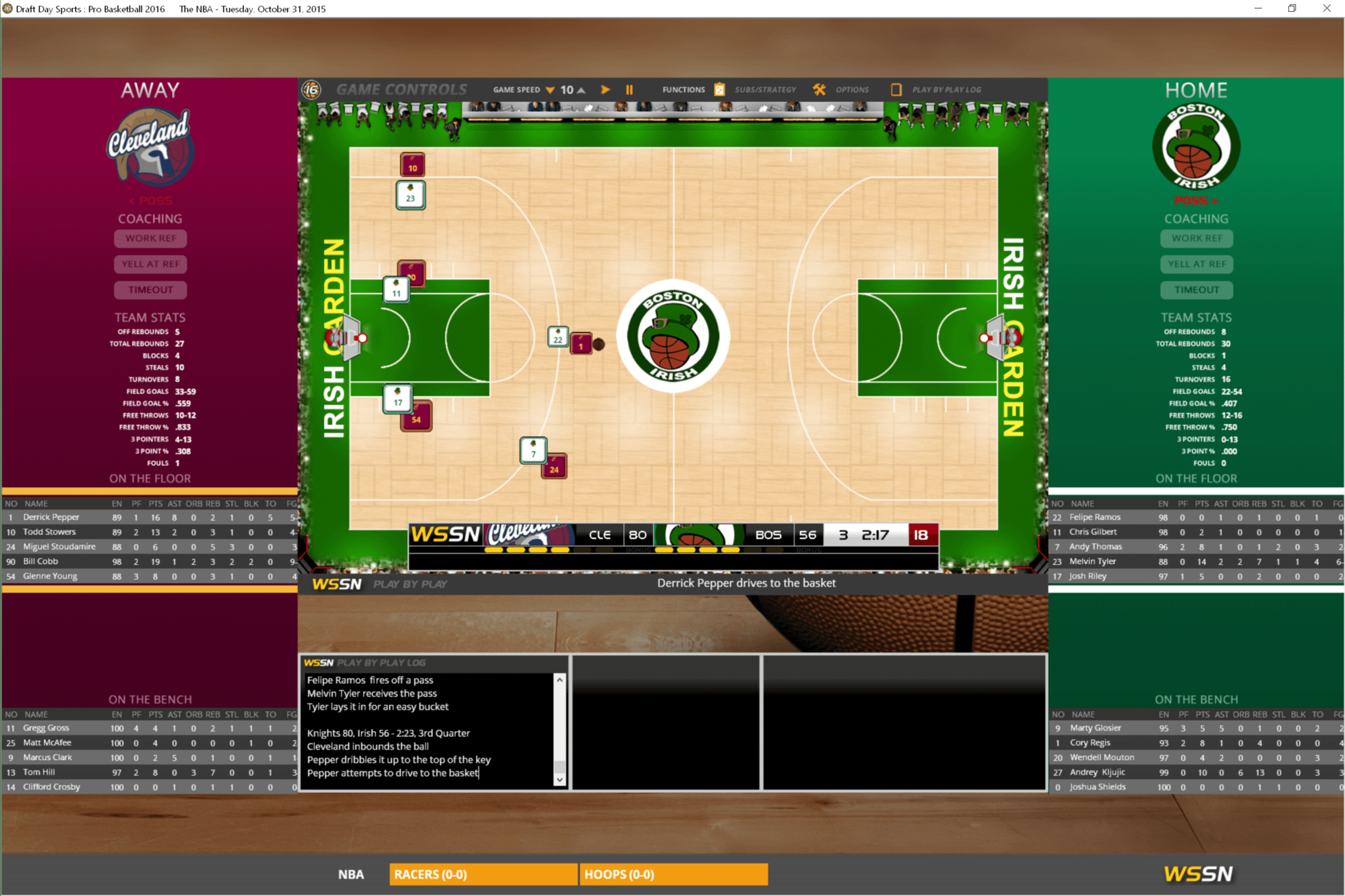
Task: Click PTS column header in Cleveland floor table
Action: 155,503
